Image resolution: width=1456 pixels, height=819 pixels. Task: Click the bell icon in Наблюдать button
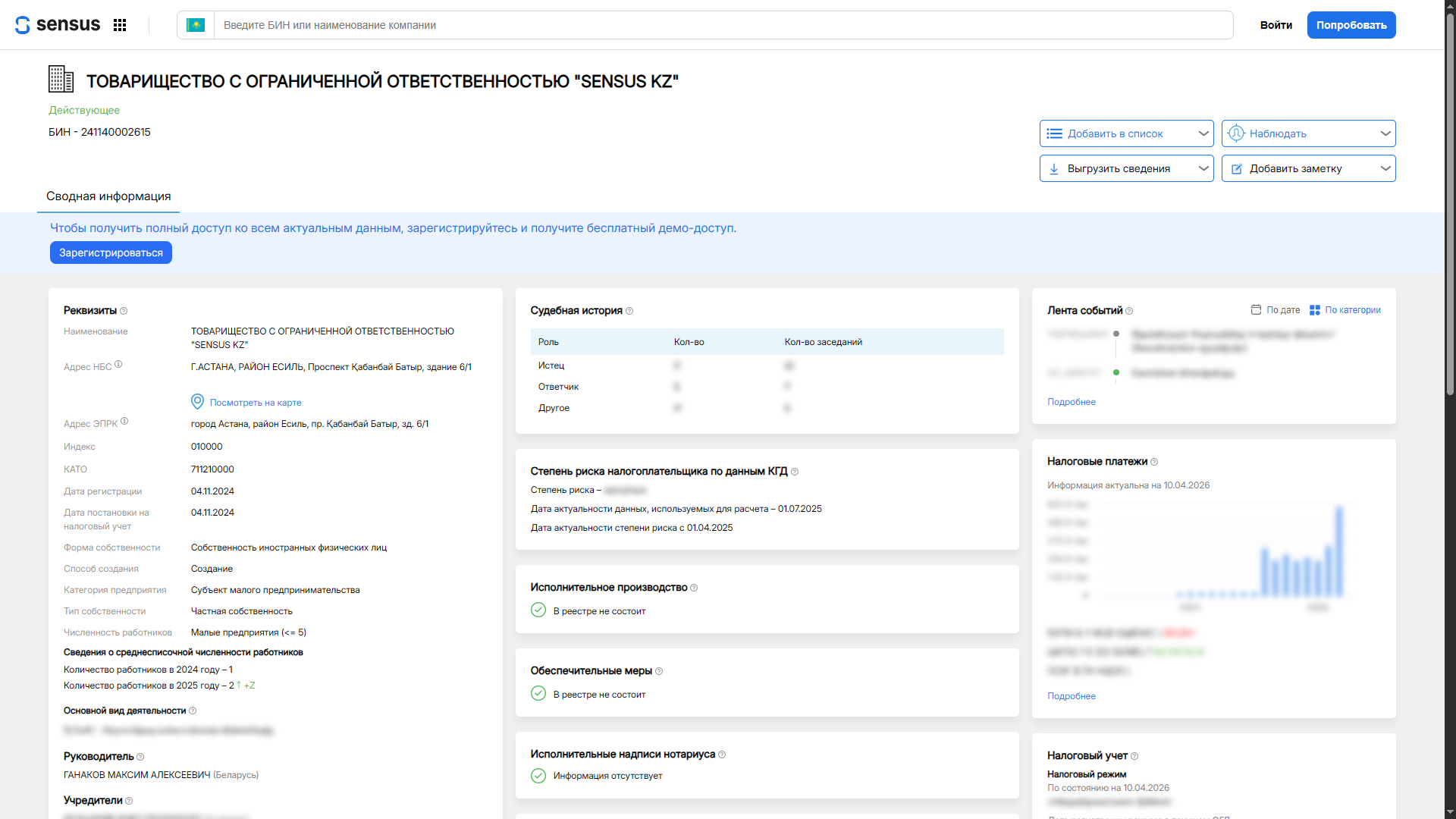click(x=1237, y=133)
